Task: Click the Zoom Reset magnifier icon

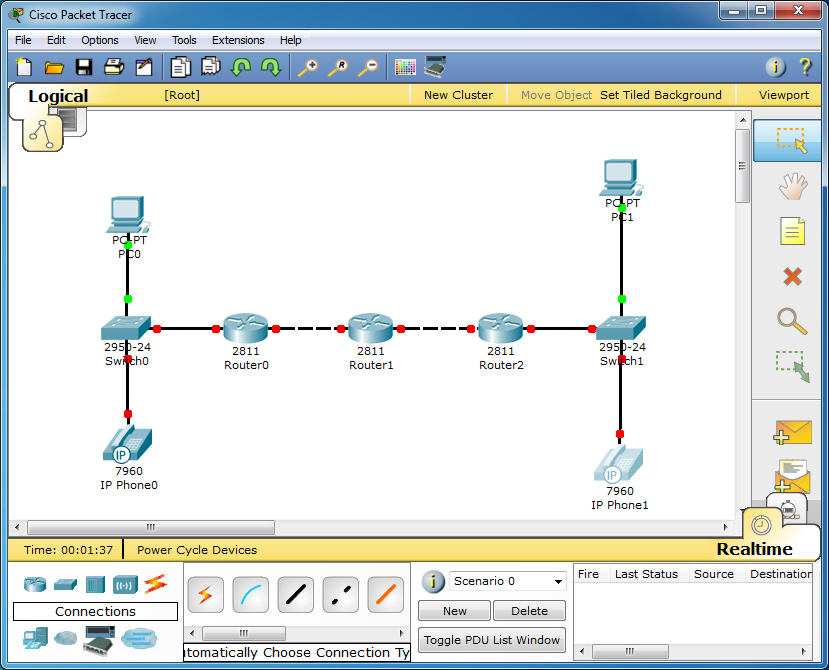Action: (x=338, y=67)
